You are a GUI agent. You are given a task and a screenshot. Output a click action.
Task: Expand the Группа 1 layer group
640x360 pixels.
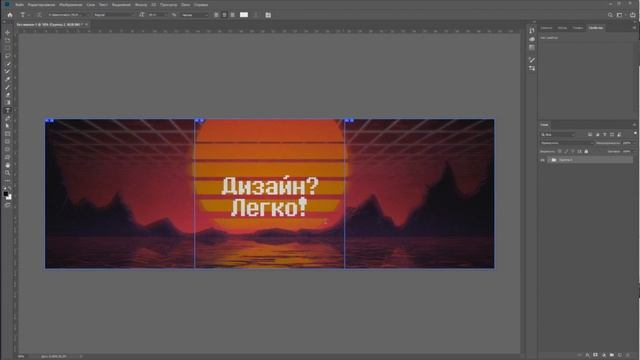pyautogui.click(x=549, y=160)
